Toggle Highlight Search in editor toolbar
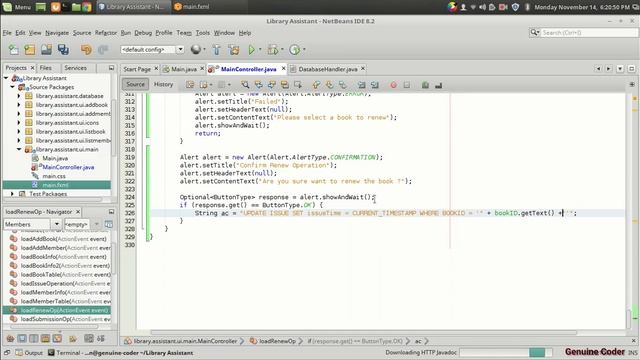The height and width of the screenshot is (360, 640). (284, 85)
